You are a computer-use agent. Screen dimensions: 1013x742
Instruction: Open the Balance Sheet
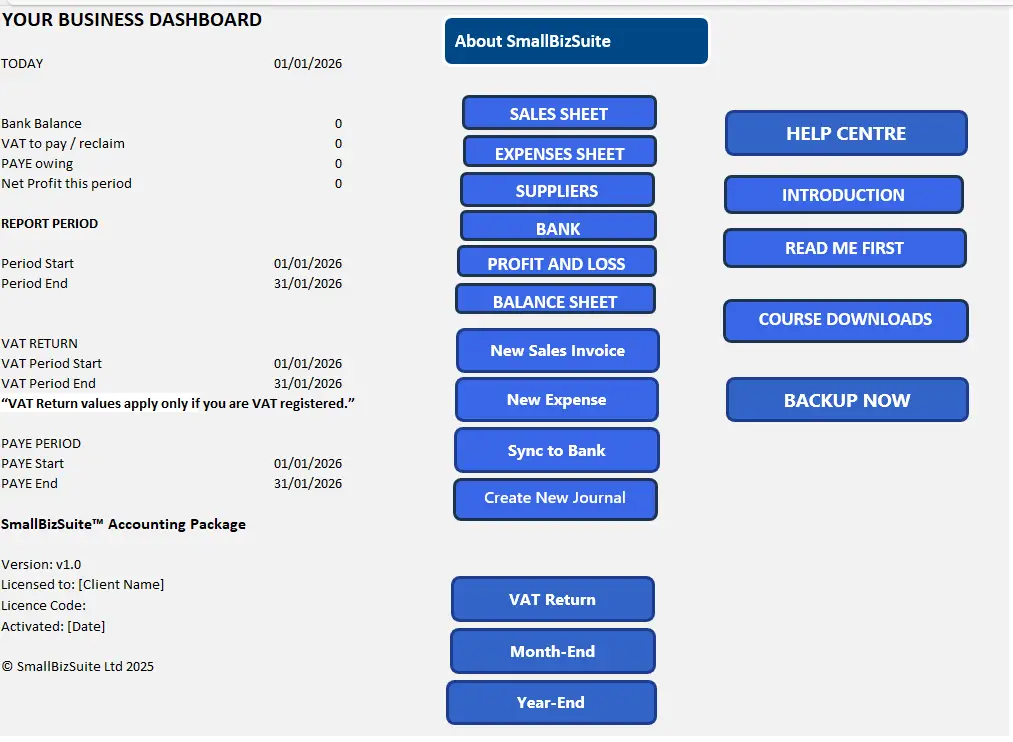click(x=555, y=300)
